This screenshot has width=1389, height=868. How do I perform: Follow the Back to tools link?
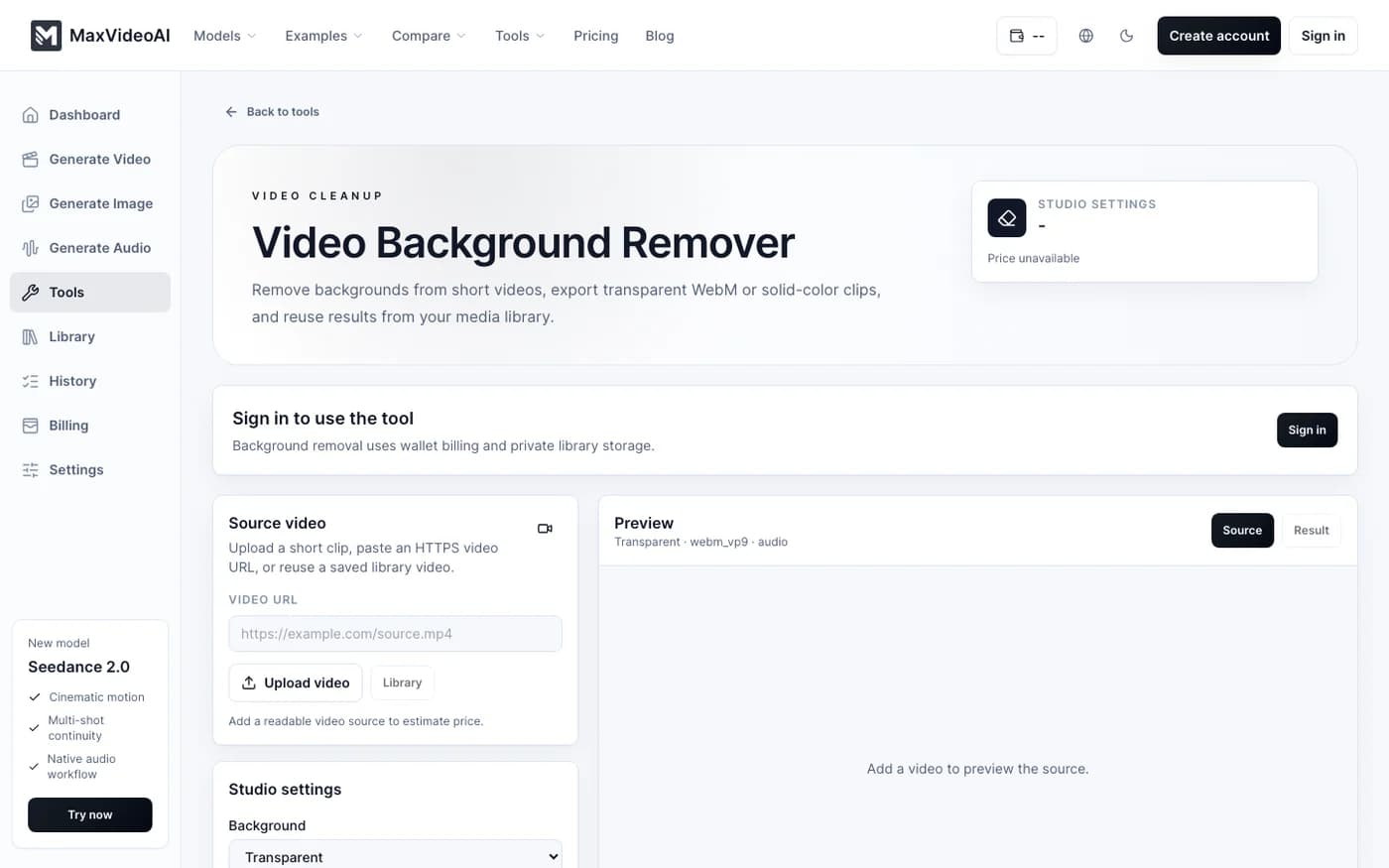click(272, 112)
